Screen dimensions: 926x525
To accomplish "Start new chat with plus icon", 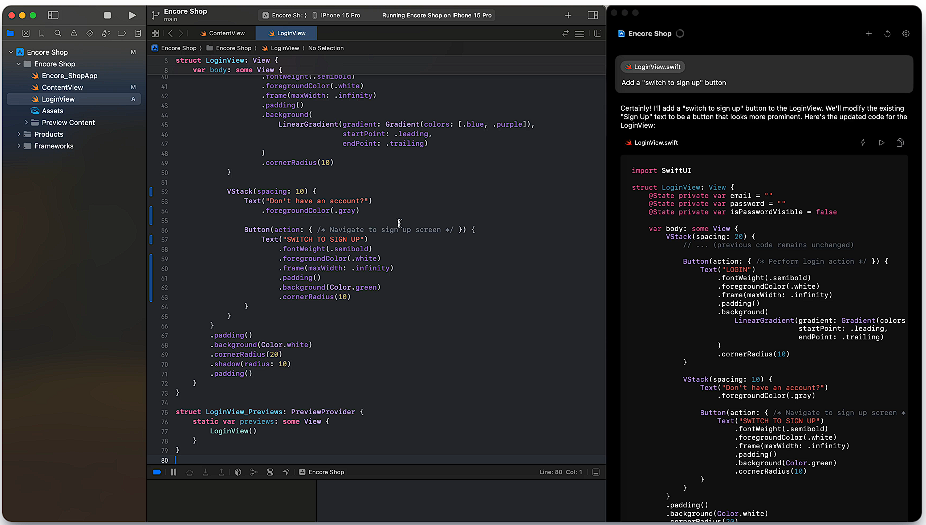I will coord(868,34).
